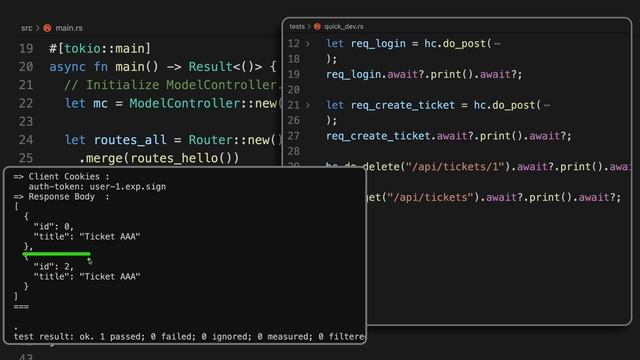The width and height of the screenshot is (640, 360).
Task: Click line number 19 in main.rs gutter
Action: (26, 49)
